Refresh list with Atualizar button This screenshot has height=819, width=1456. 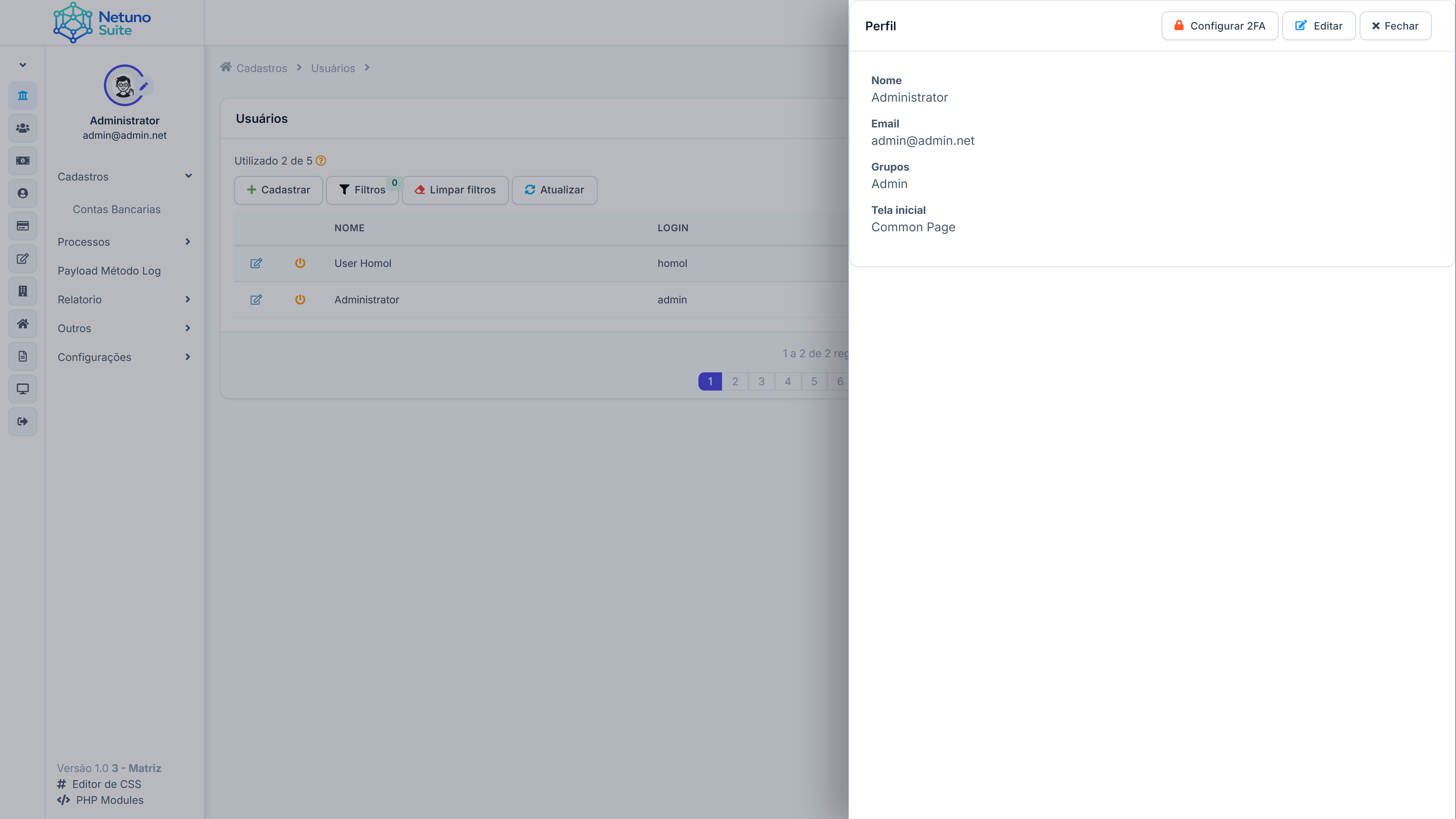click(x=554, y=190)
